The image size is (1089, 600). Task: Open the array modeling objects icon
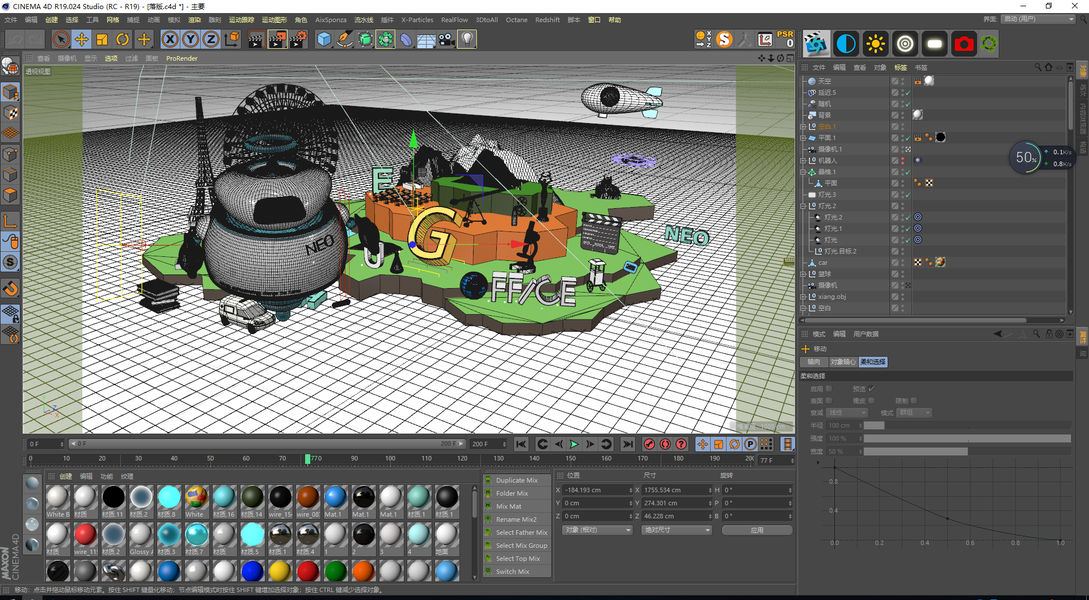(x=385, y=39)
